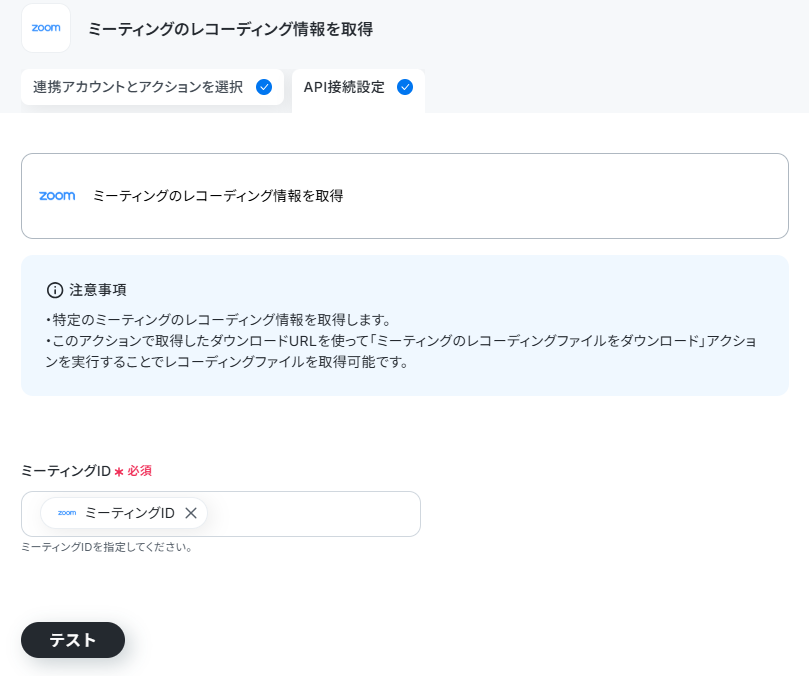Click the Zoom logo in action card
This screenshot has height=676, width=809.
click(x=57, y=196)
